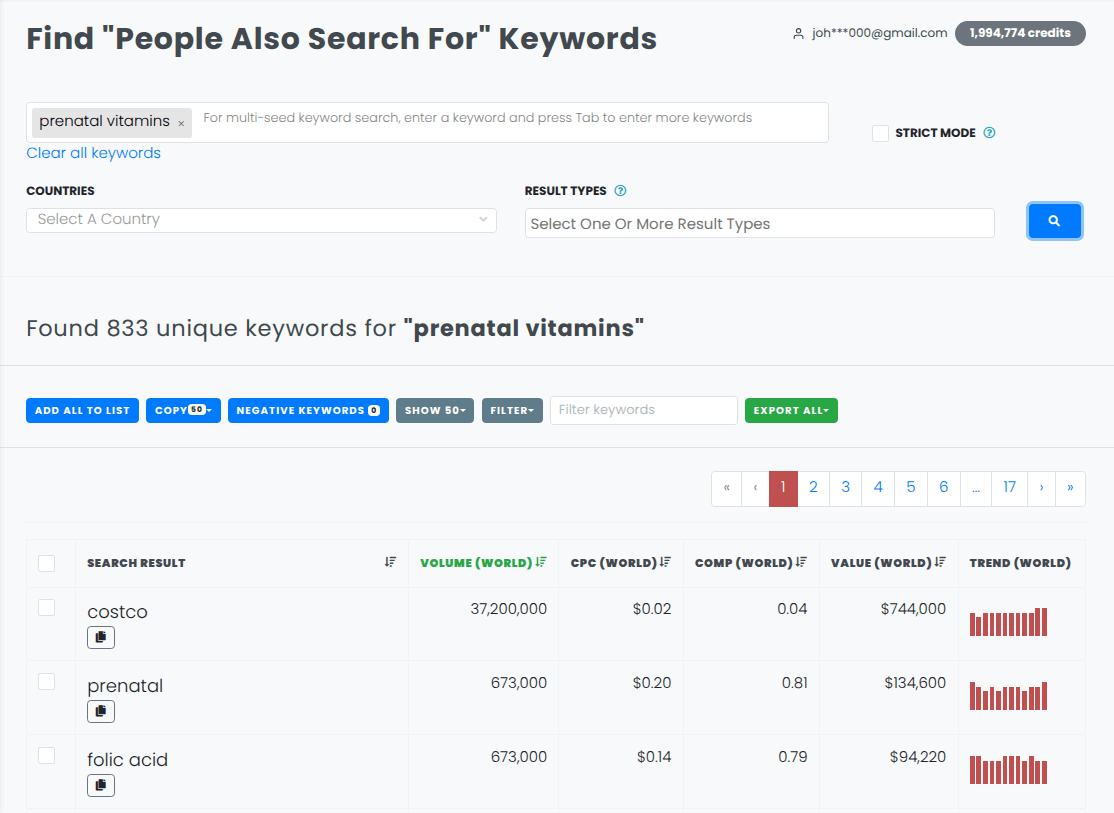Remove the 'prenatal vitamins' keyword tag
Screen dimensions: 1114x813
pos(181,123)
